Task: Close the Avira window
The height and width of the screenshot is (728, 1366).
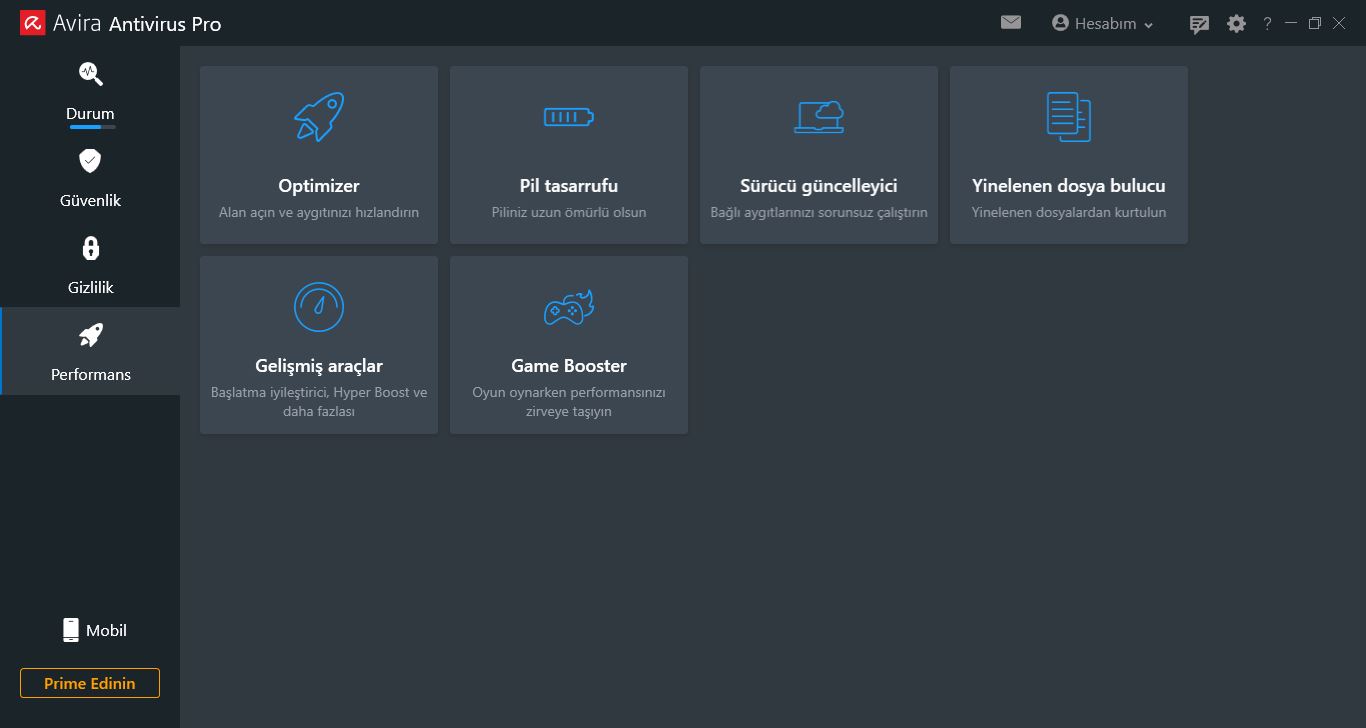Action: pyautogui.click(x=1339, y=23)
